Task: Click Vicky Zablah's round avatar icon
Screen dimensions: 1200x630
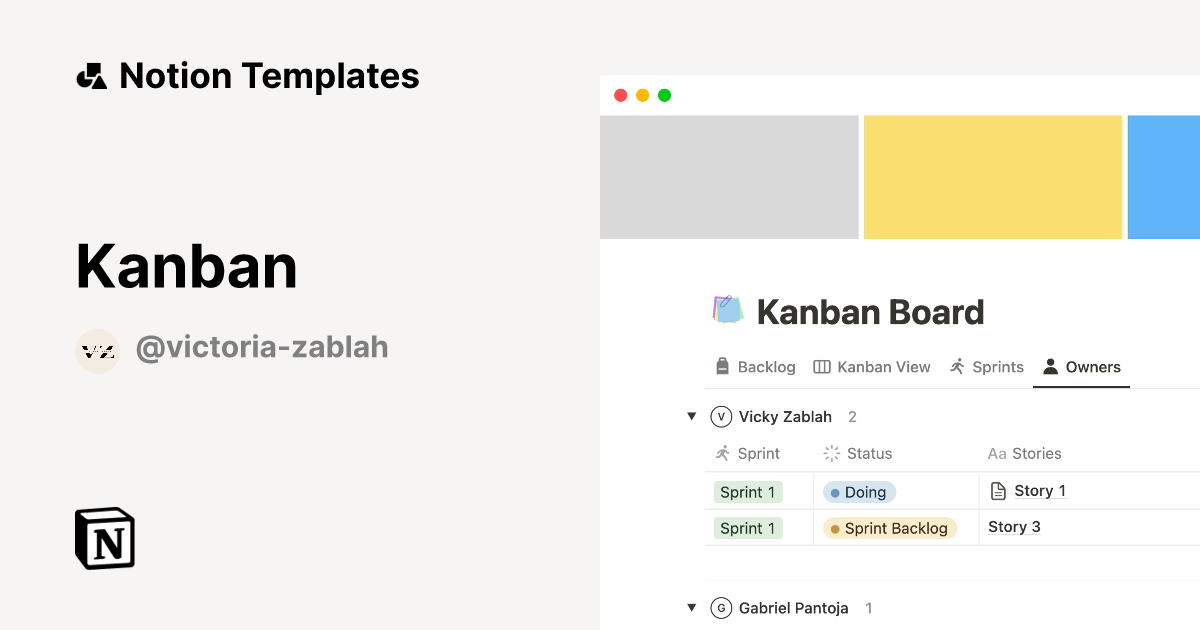Action: [x=721, y=417]
